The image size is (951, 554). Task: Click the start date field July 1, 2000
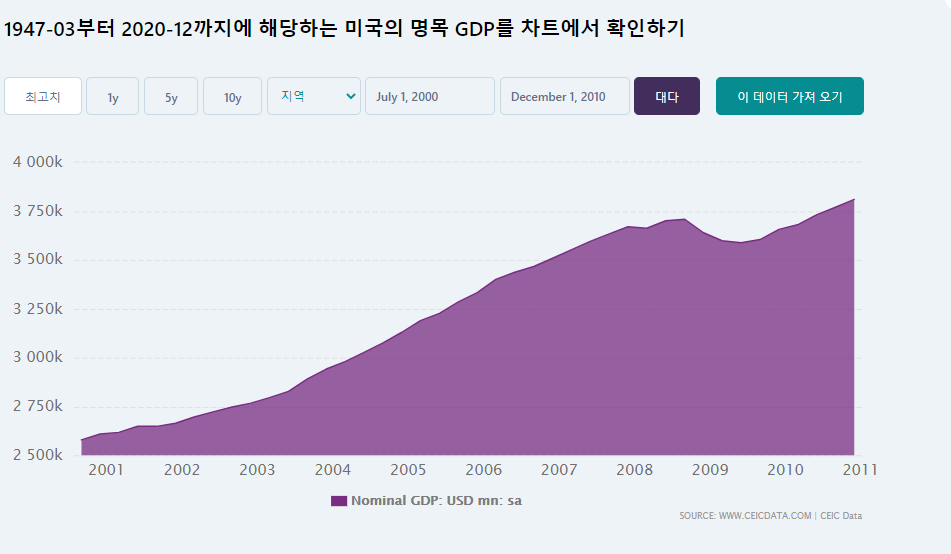coord(429,97)
